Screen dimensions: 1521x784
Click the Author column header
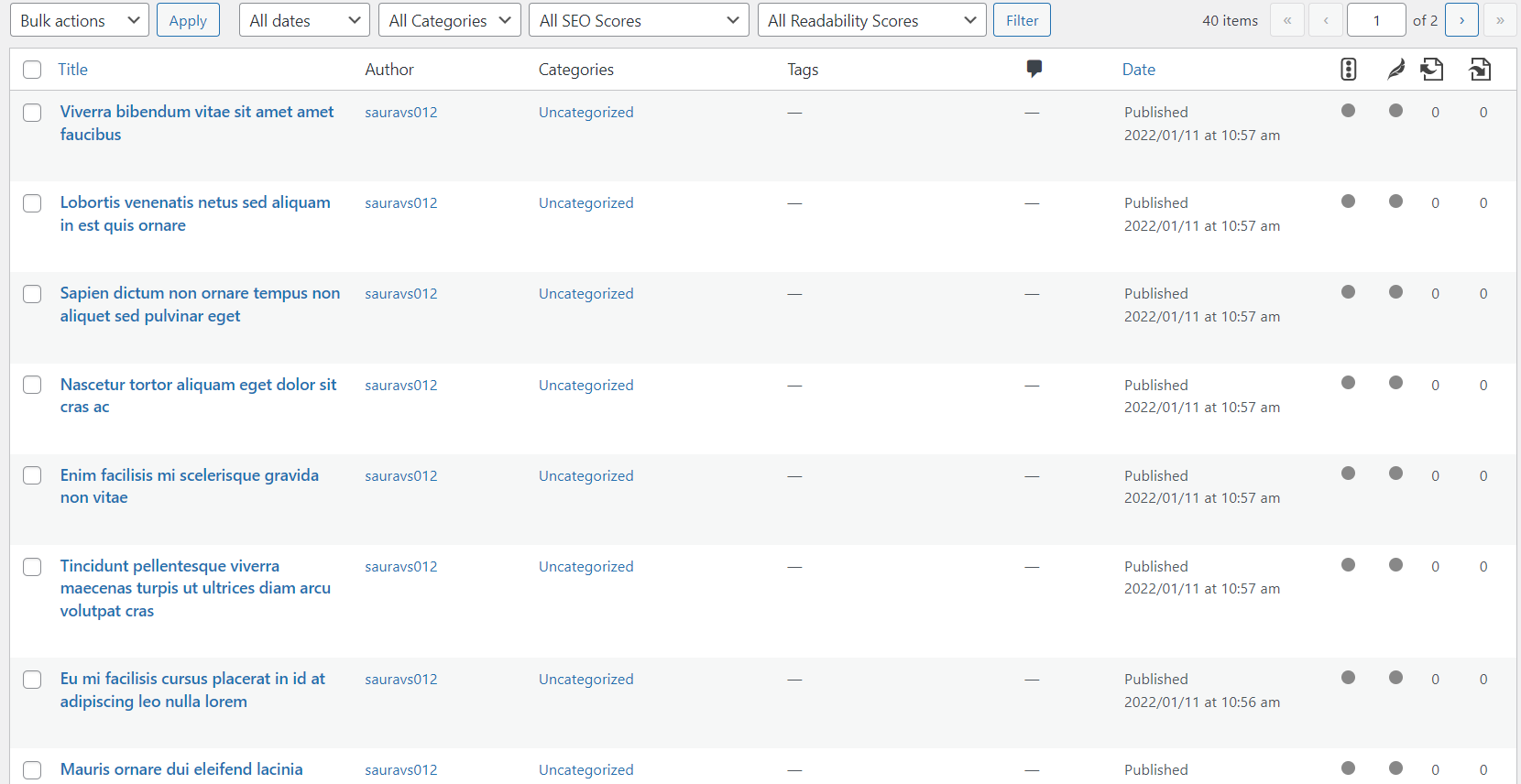pyautogui.click(x=389, y=70)
